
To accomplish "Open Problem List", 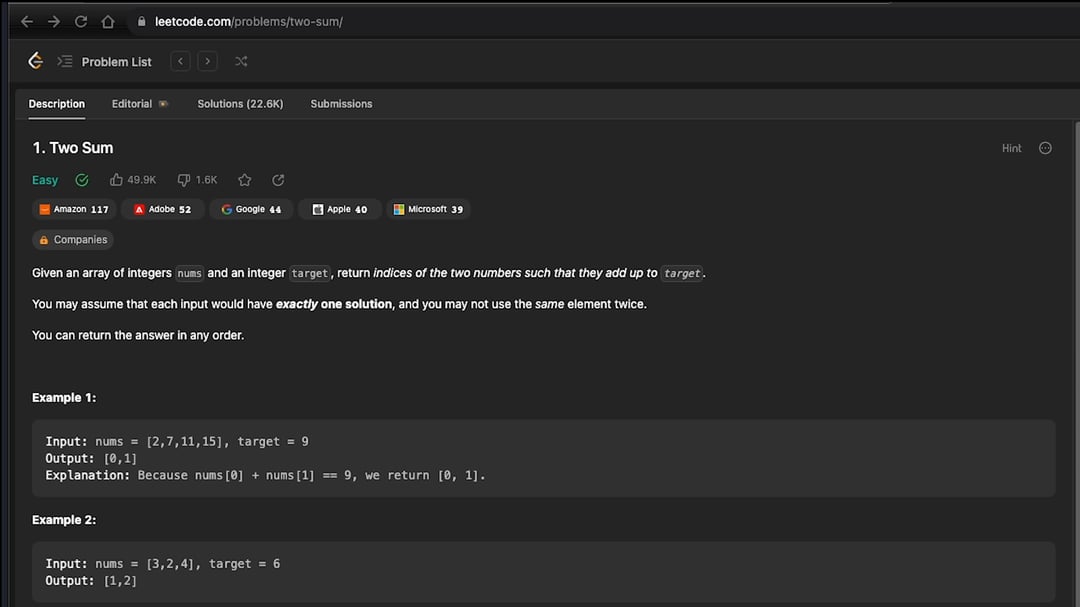I will (x=116, y=62).
